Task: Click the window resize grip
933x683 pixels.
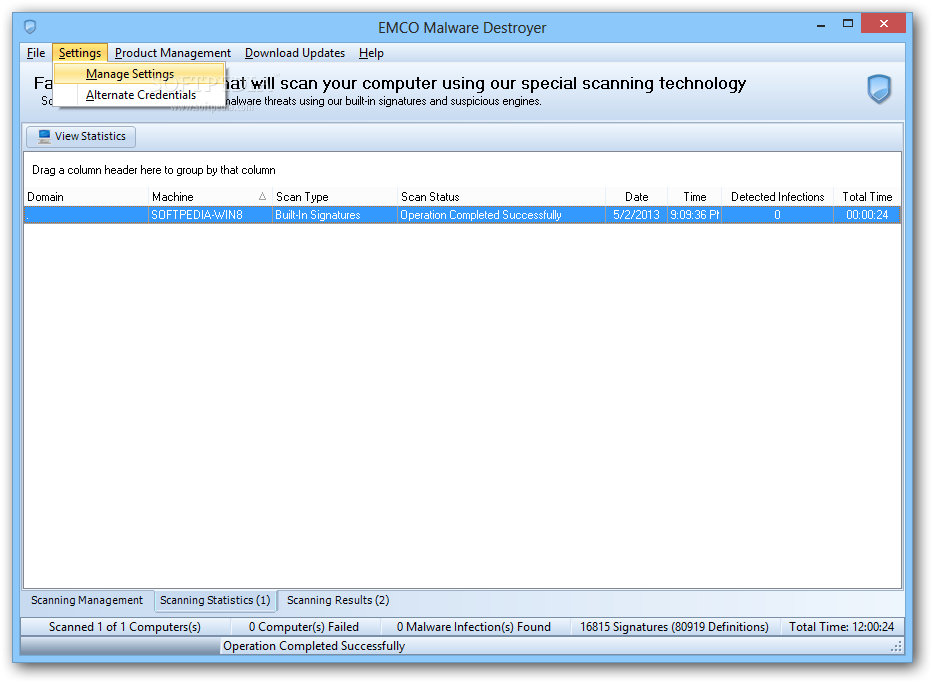Action: coord(896,647)
